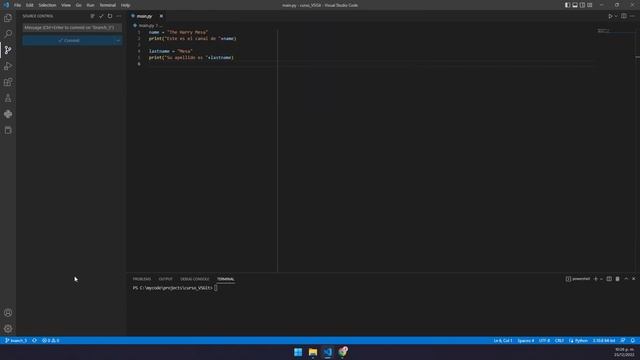Open the last activity bar view below Python

coord(8,130)
